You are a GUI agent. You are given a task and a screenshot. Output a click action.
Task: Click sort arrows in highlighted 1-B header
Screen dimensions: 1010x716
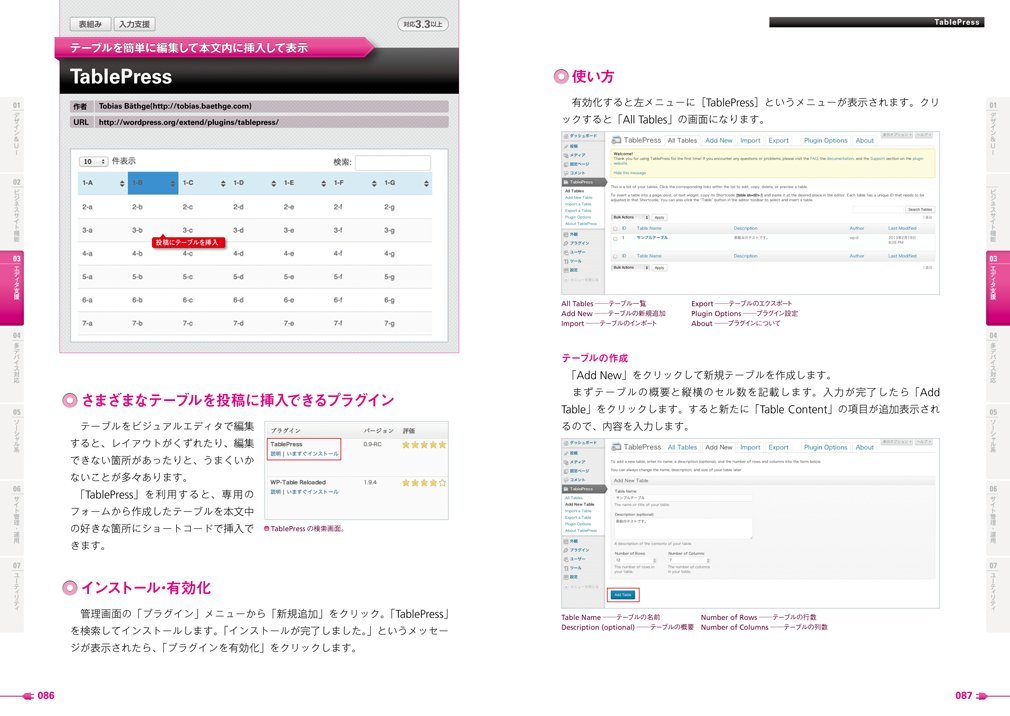pos(173,184)
